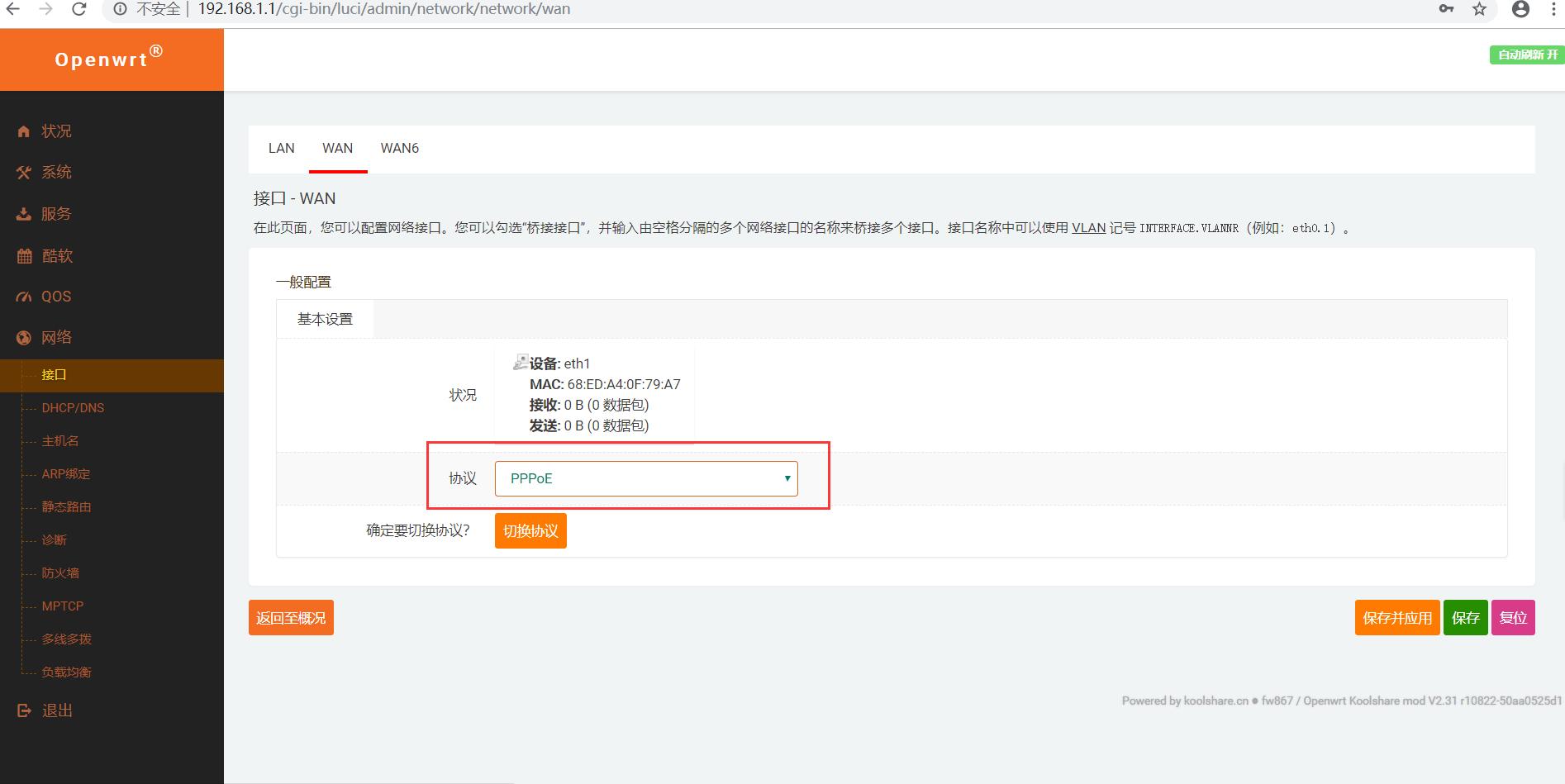Screen dimensions: 1565x784
Task: Click the 系统 wrench icon in sidebar
Action: coord(23,172)
